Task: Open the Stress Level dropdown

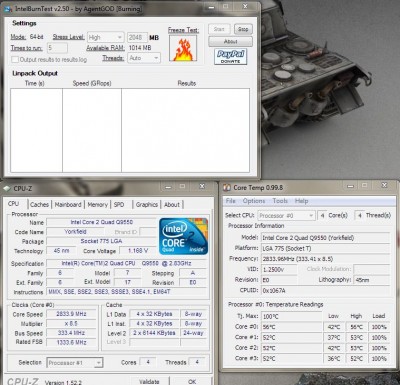Action: click(x=106, y=37)
